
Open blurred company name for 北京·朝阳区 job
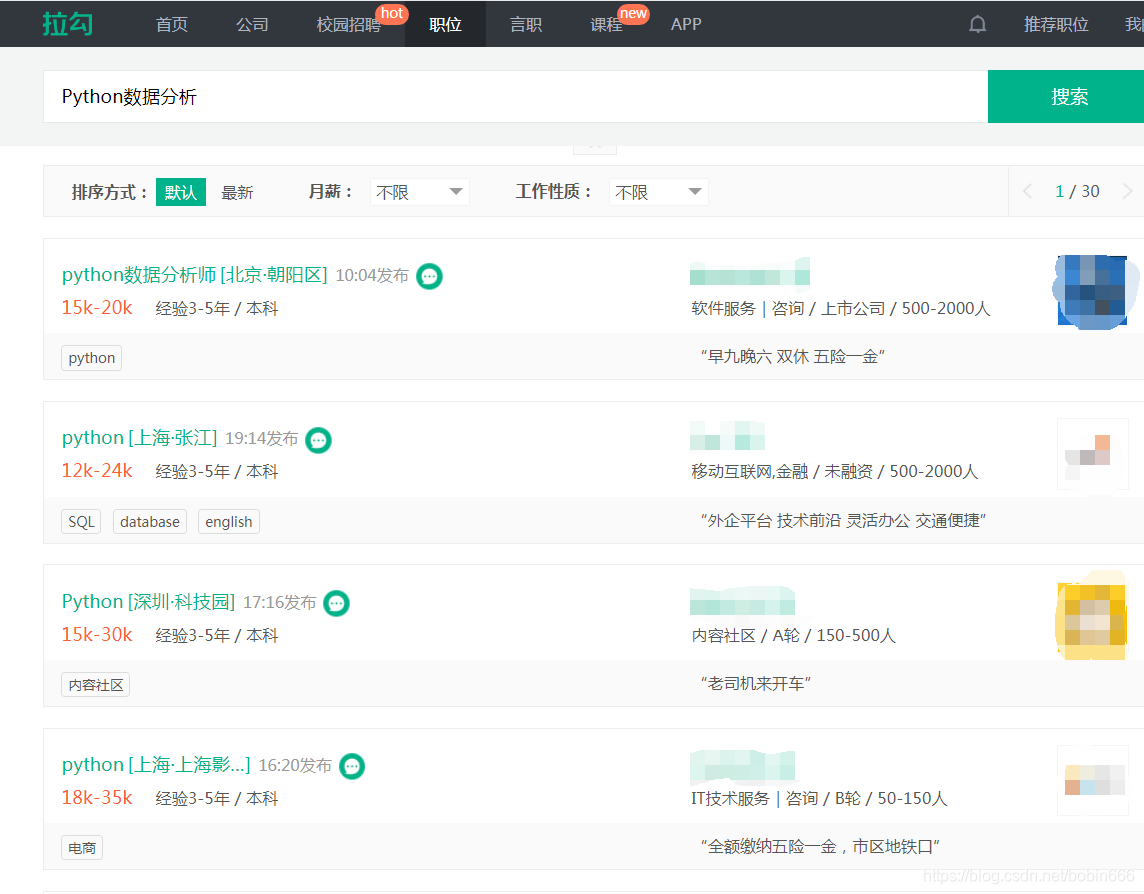tap(750, 272)
